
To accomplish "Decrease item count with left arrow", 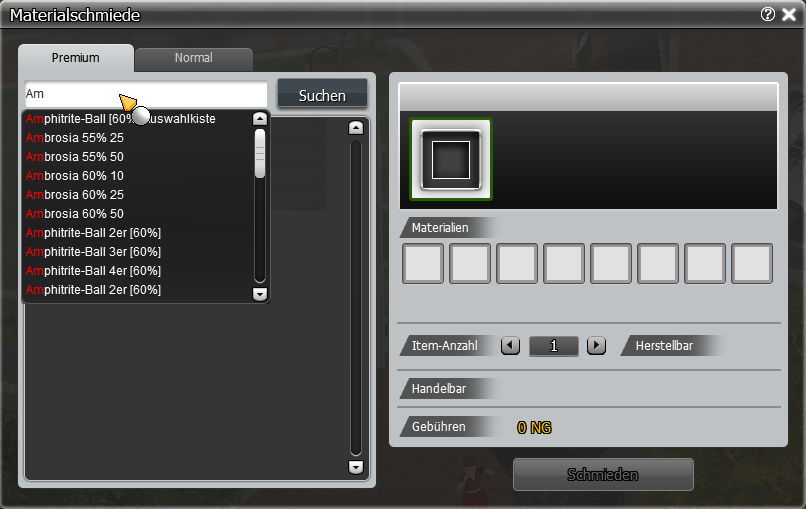I will click(x=510, y=345).
